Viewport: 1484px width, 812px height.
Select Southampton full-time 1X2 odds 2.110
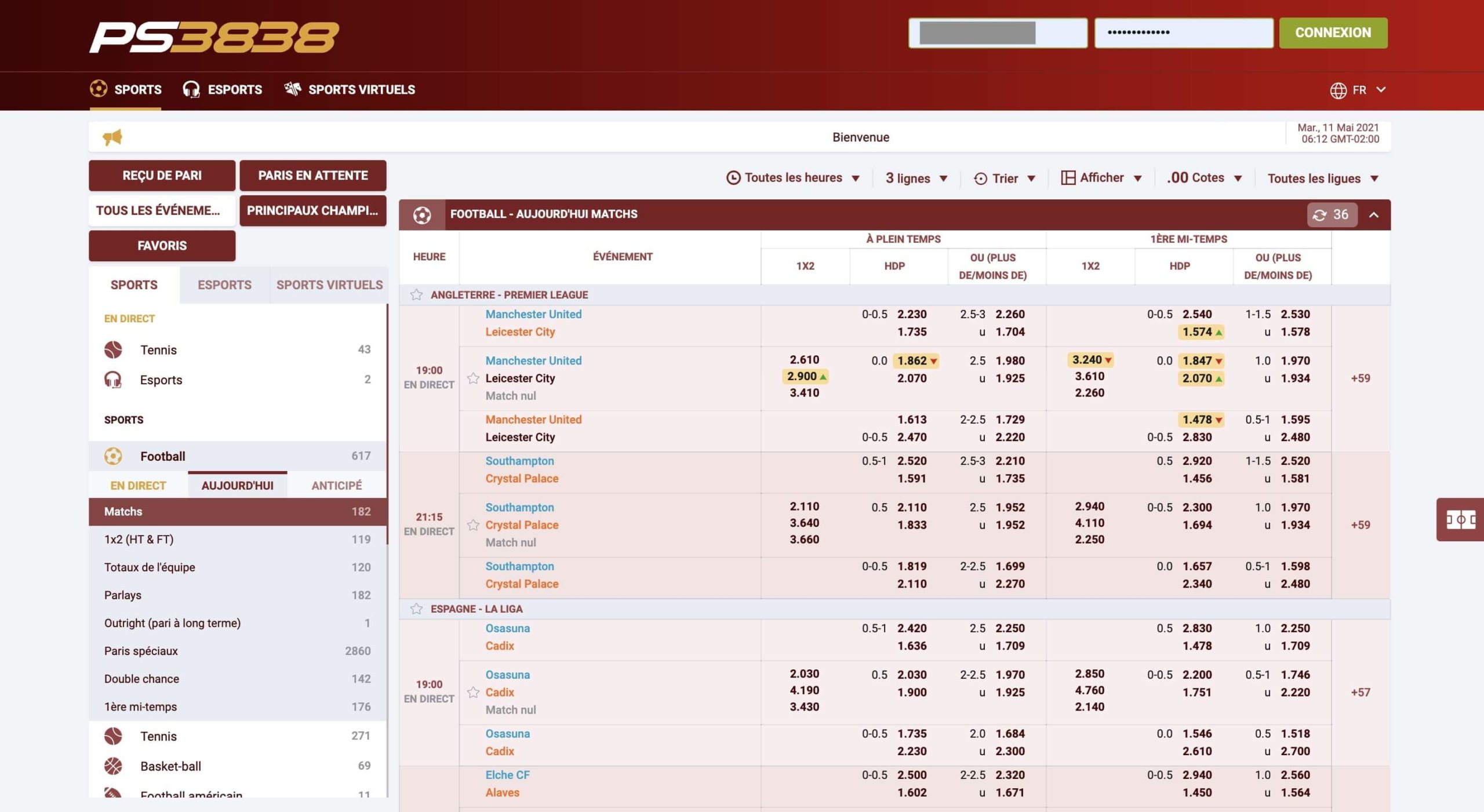point(805,507)
